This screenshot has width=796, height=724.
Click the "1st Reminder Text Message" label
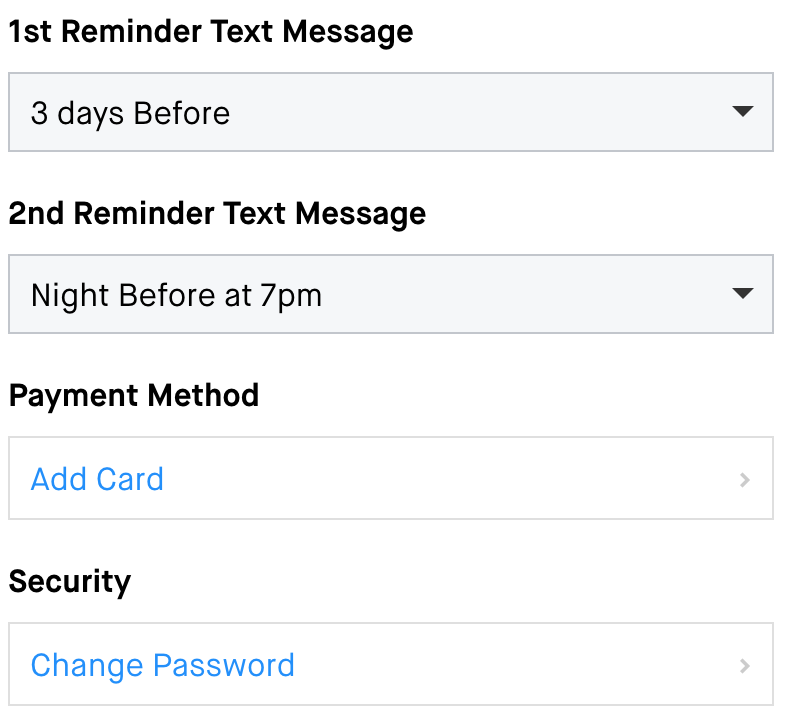tap(210, 31)
